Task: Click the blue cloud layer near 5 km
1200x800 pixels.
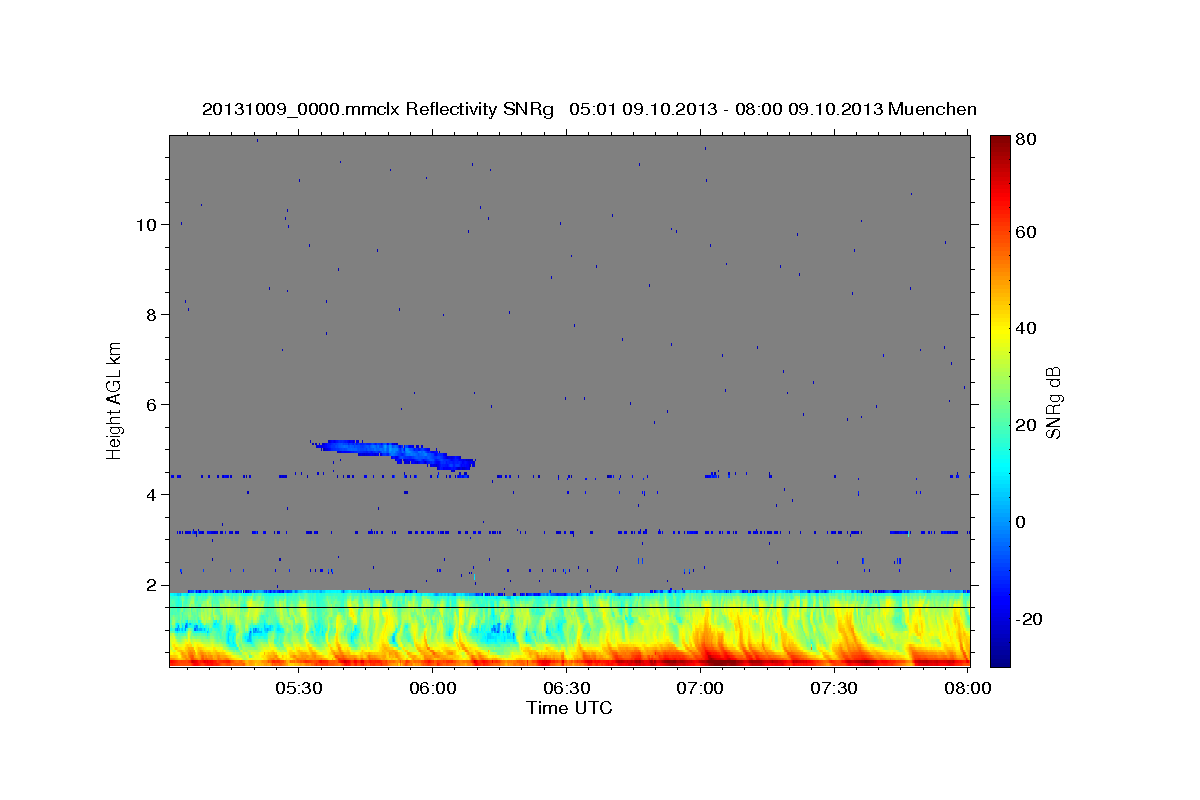Action: [x=395, y=453]
